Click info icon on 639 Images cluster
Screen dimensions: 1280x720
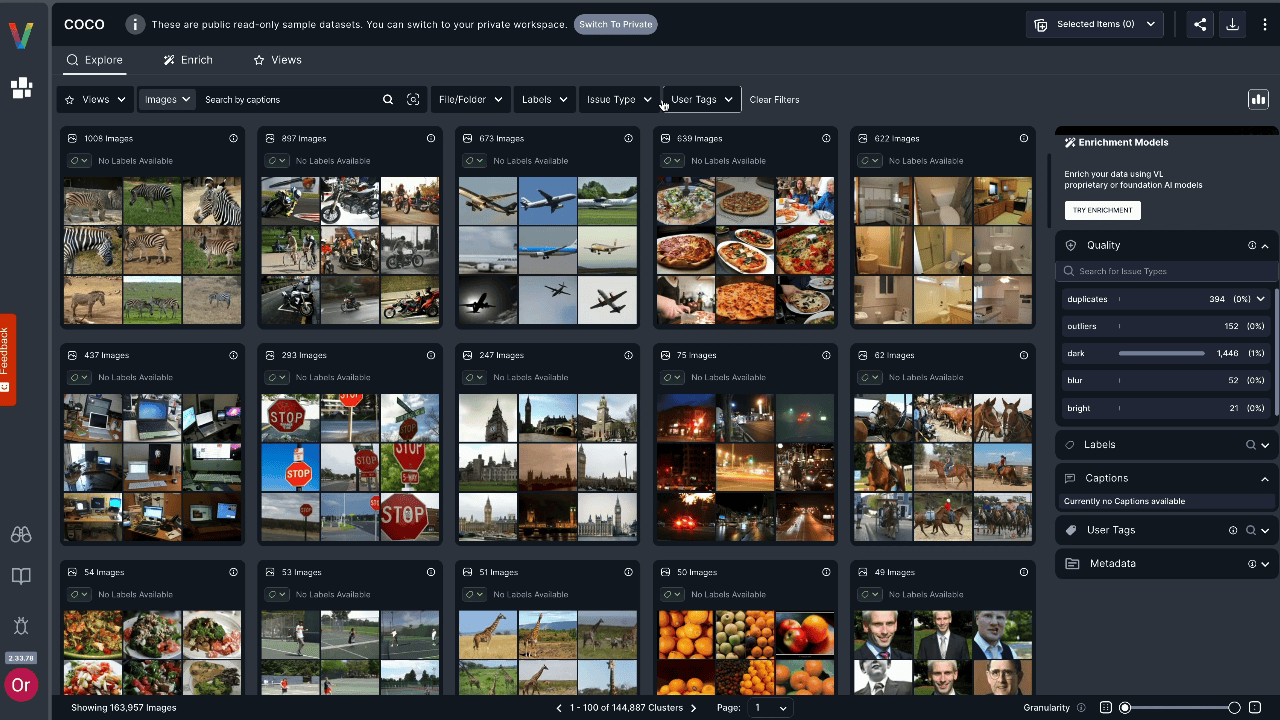tap(826, 138)
